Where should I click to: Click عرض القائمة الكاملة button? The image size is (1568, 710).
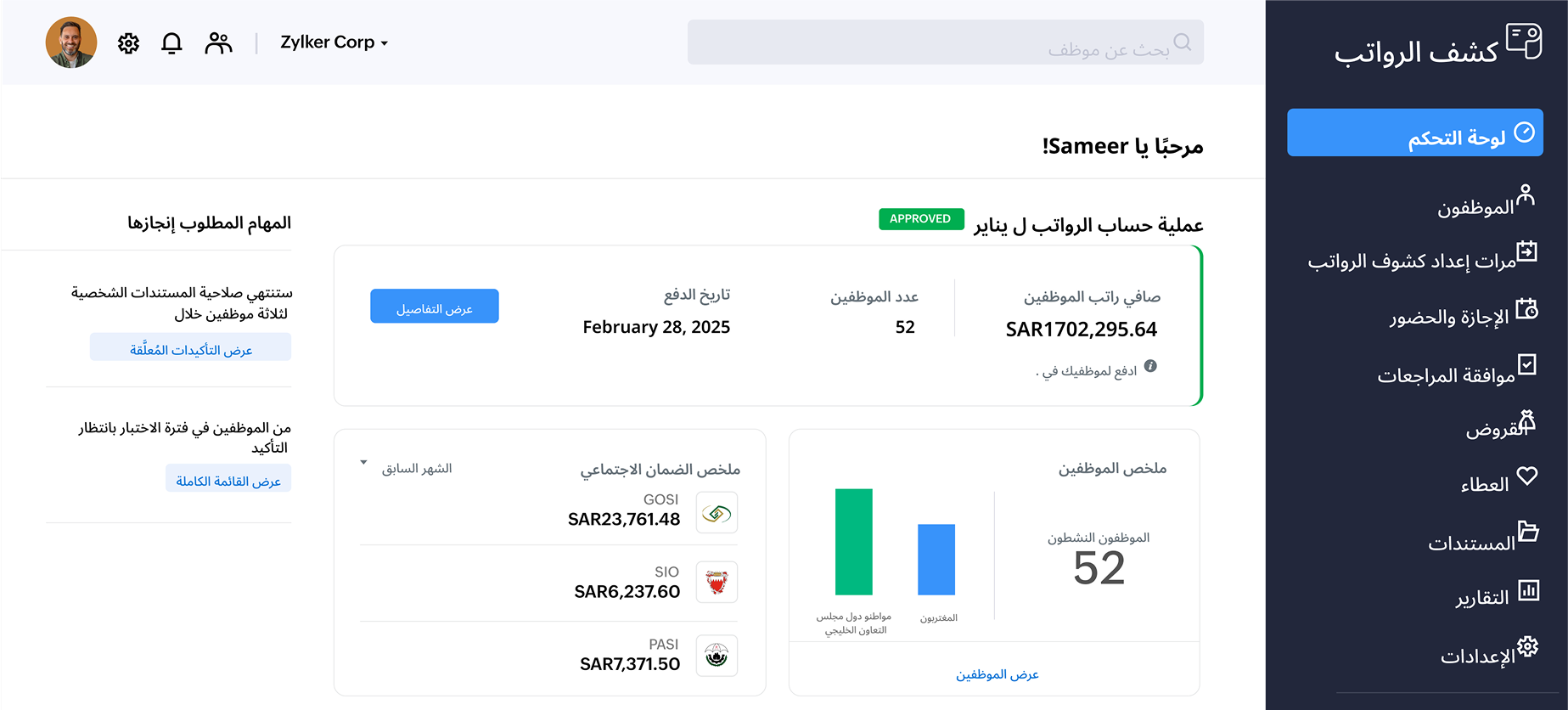click(x=228, y=480)
